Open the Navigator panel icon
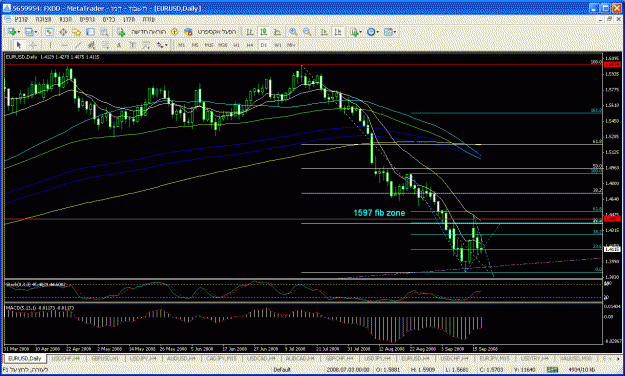The height and width of the screenshot is (376, 625). [77, 32]
